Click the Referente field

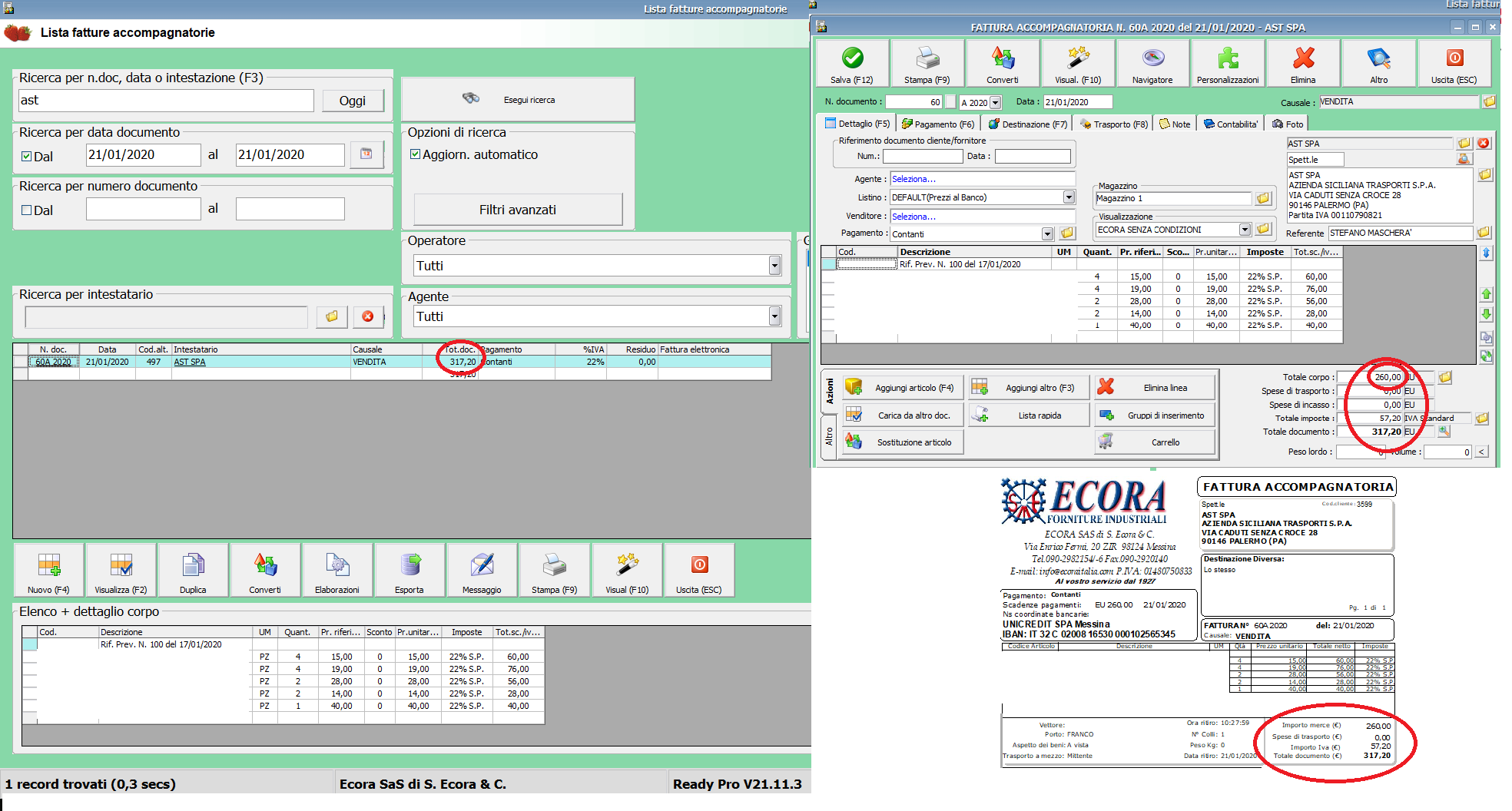[x=1400, y=233]
